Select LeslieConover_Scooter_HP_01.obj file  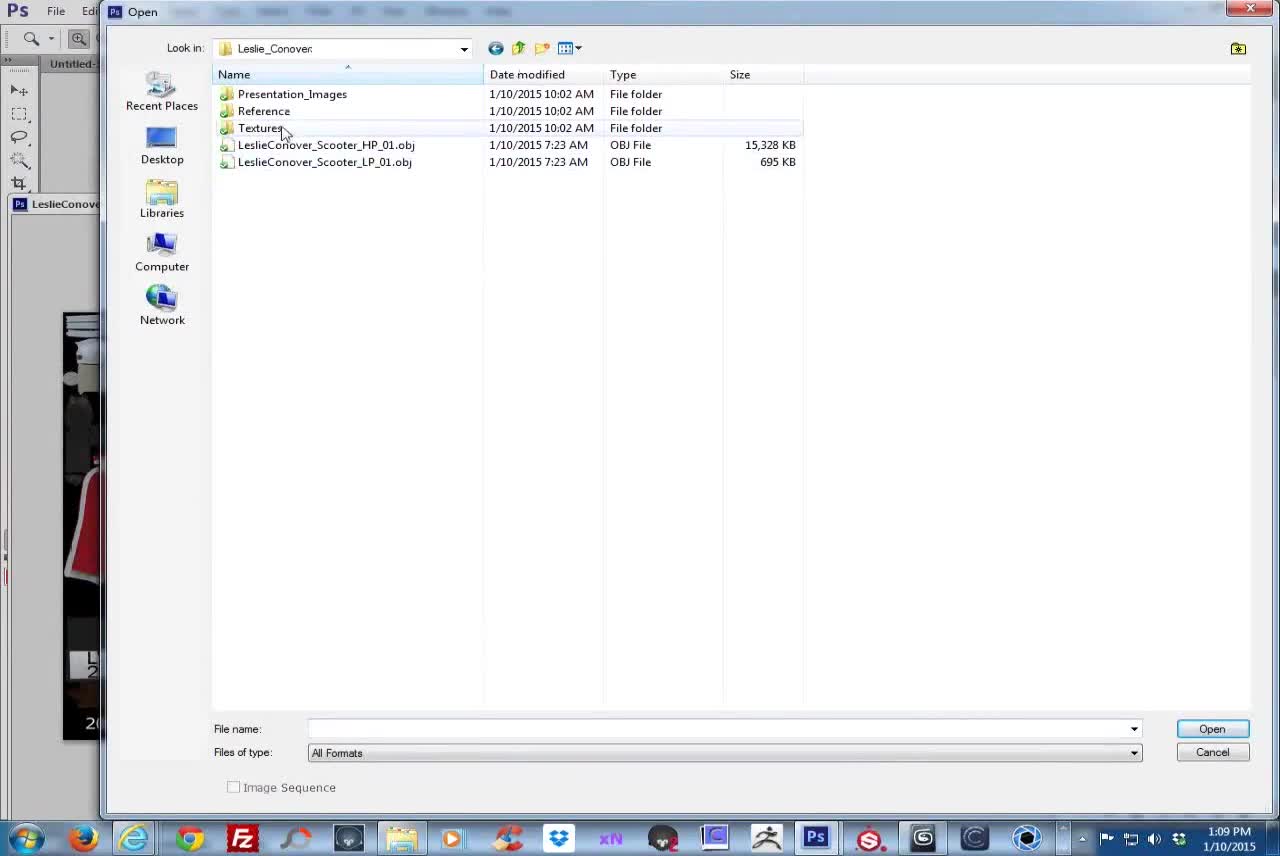[x=325, y=145]
